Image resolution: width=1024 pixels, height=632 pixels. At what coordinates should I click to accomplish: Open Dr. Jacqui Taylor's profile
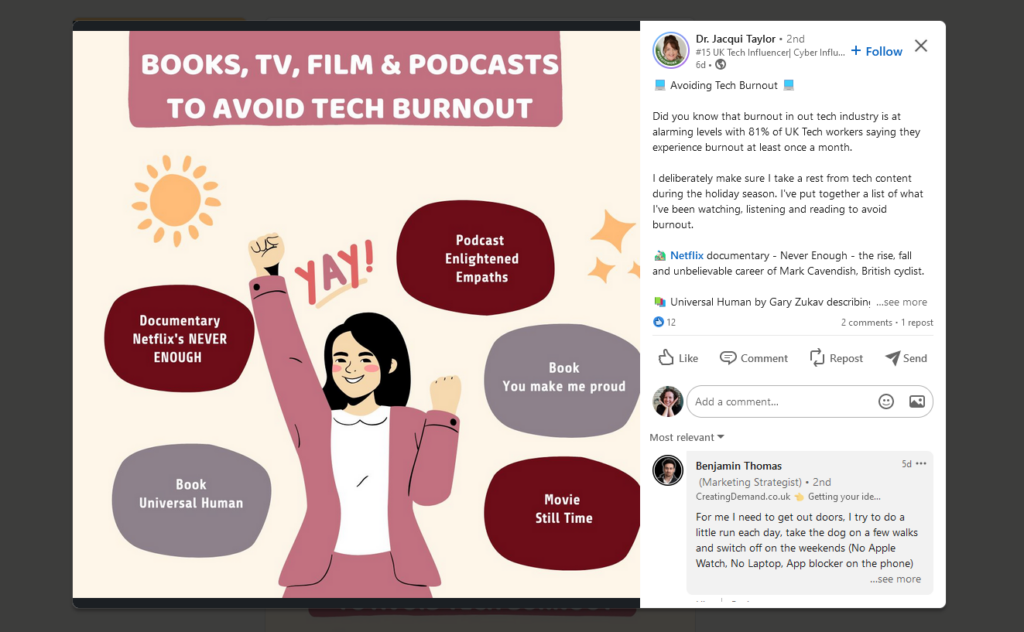pyautogui.click(x=737, y=38)
